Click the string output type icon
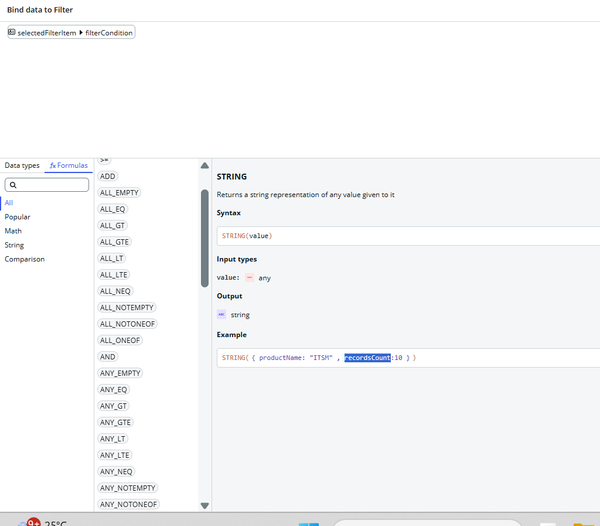The height and width of the screenshot is (526, 600). click(222, 314)
